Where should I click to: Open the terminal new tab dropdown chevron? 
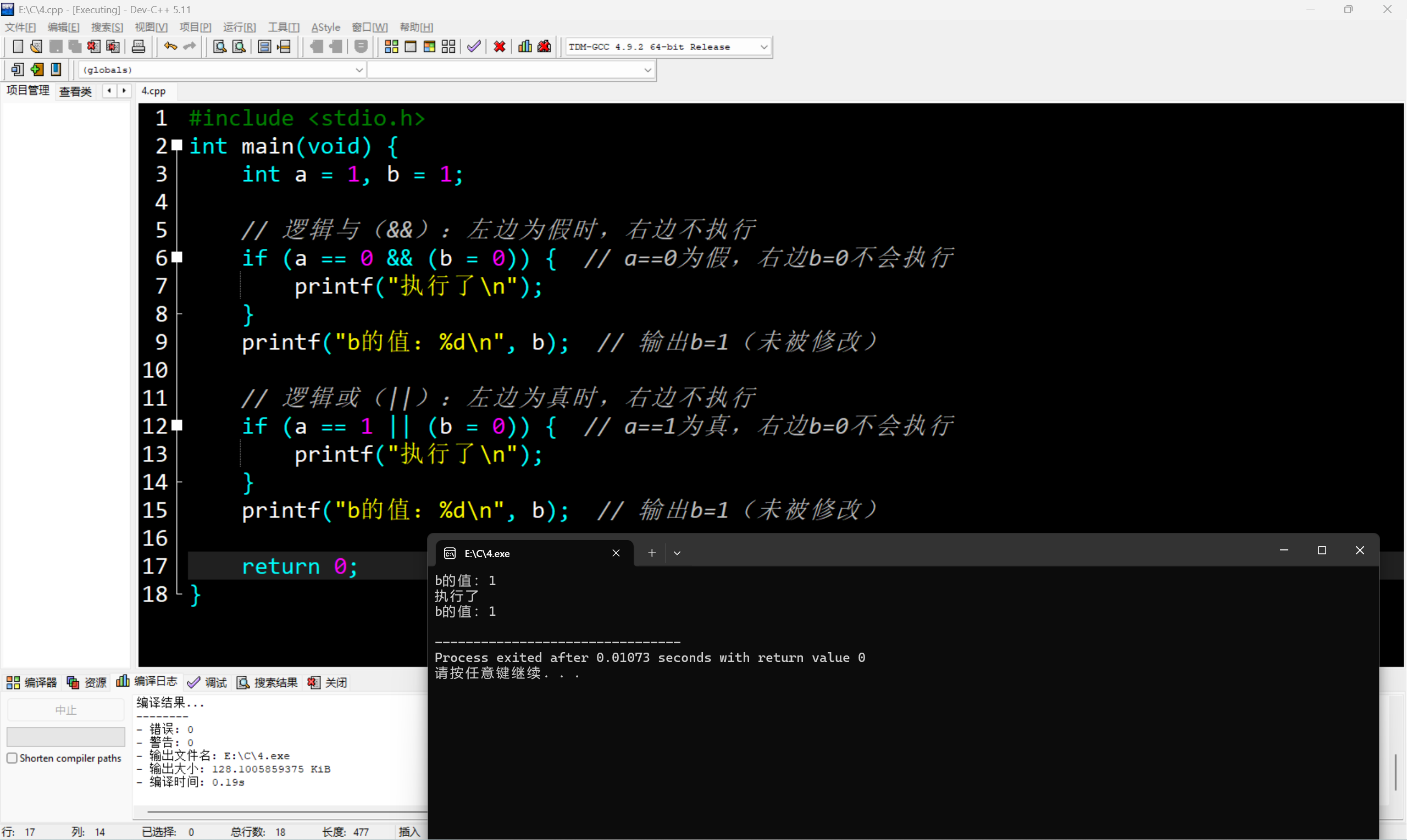click(677, 553)
